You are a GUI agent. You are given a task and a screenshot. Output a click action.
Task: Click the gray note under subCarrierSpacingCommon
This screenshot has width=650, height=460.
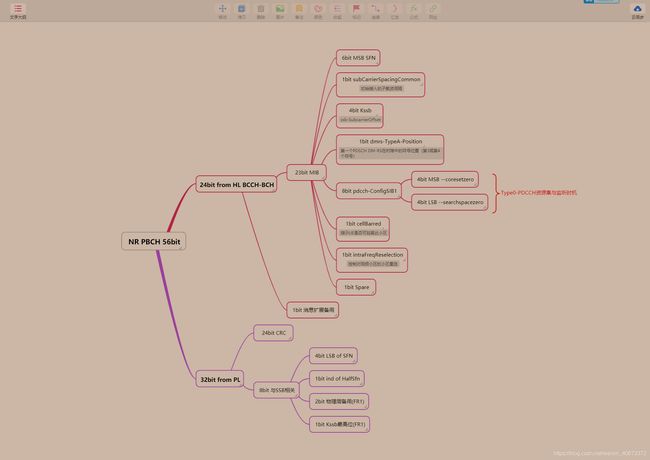381,88
